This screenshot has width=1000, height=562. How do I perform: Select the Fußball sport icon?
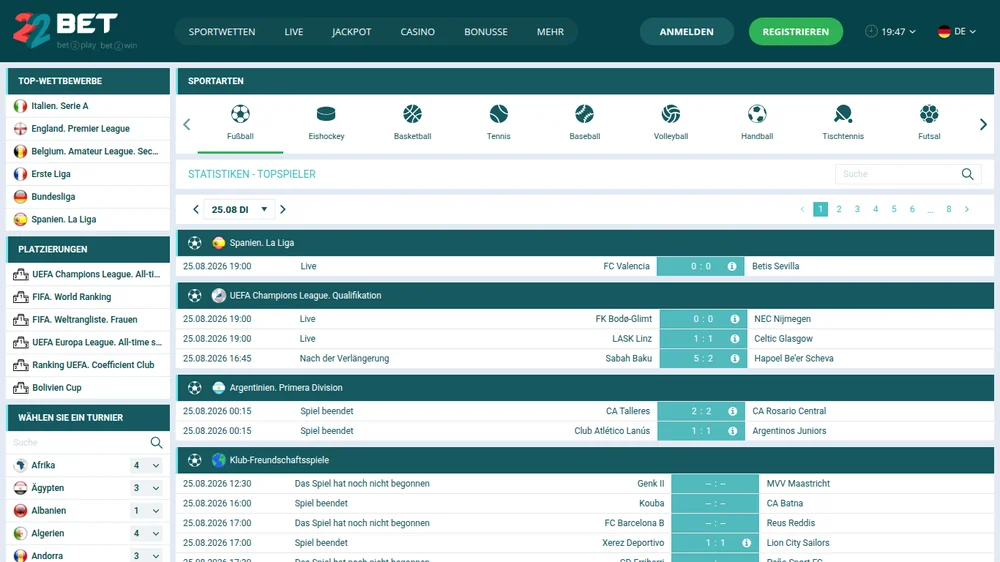240,114
